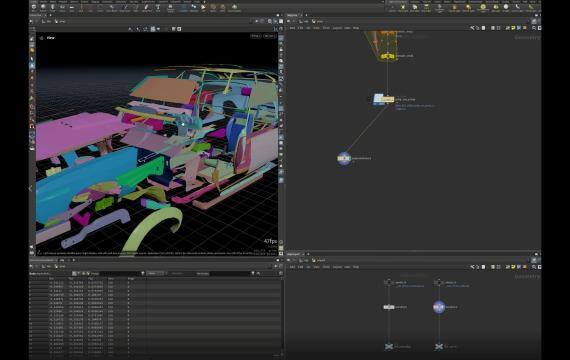This screenshot has height=360, width=570.
Task: Select the Box tool on the Create shelf
Action: (x=34, y=7)
